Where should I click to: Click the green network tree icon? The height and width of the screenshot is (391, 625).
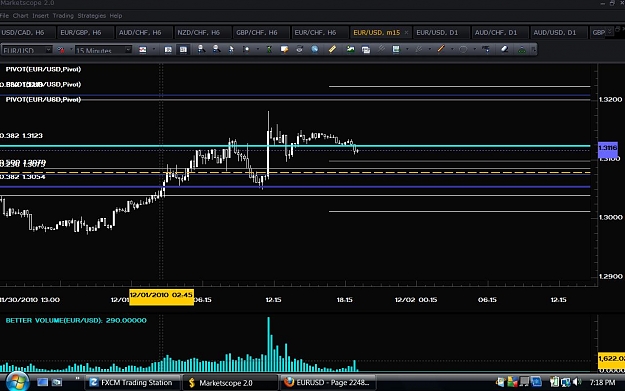pyautogui.click(x=521, y=49)
